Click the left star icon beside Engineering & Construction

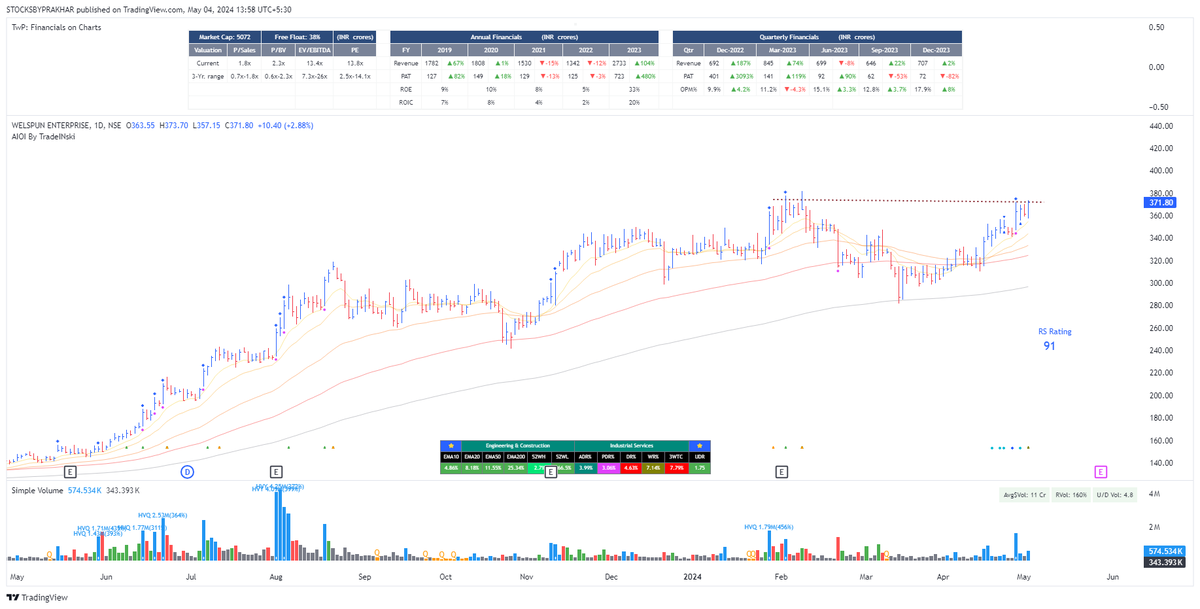[451, 446]
